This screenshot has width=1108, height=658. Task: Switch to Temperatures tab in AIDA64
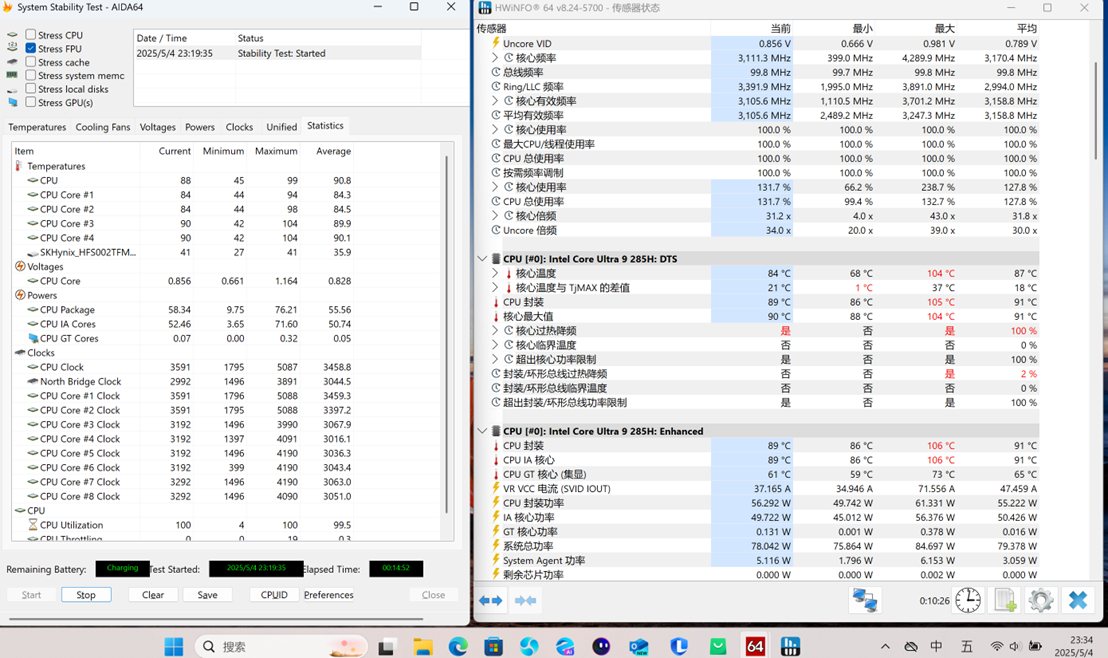click(37, 127)
